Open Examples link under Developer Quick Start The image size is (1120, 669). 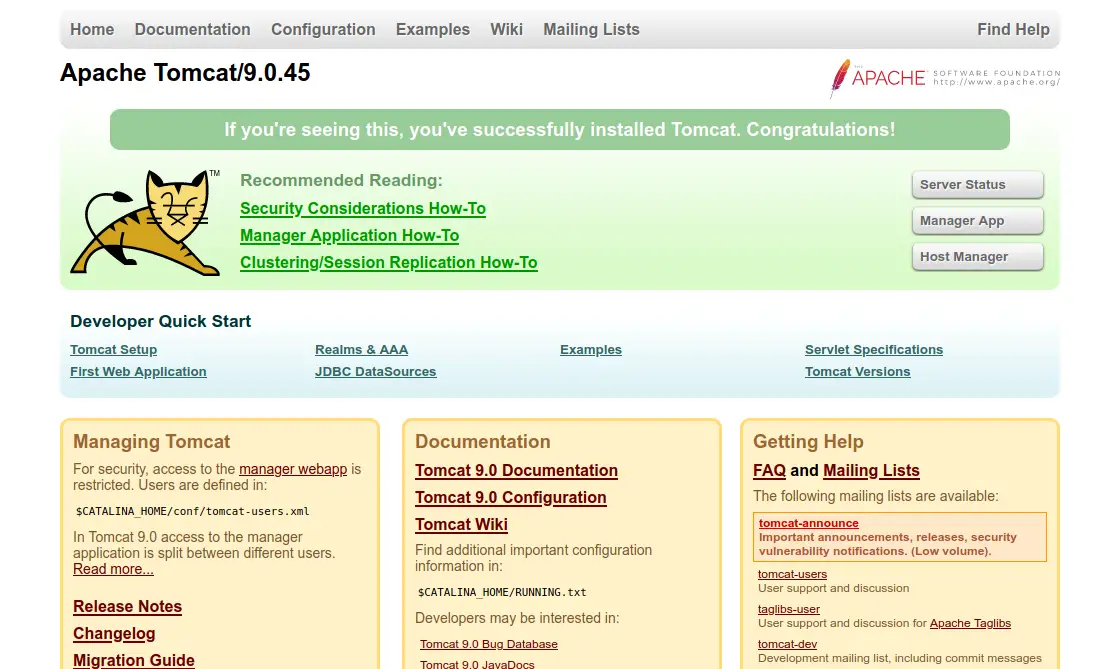(x=591, y=350)
